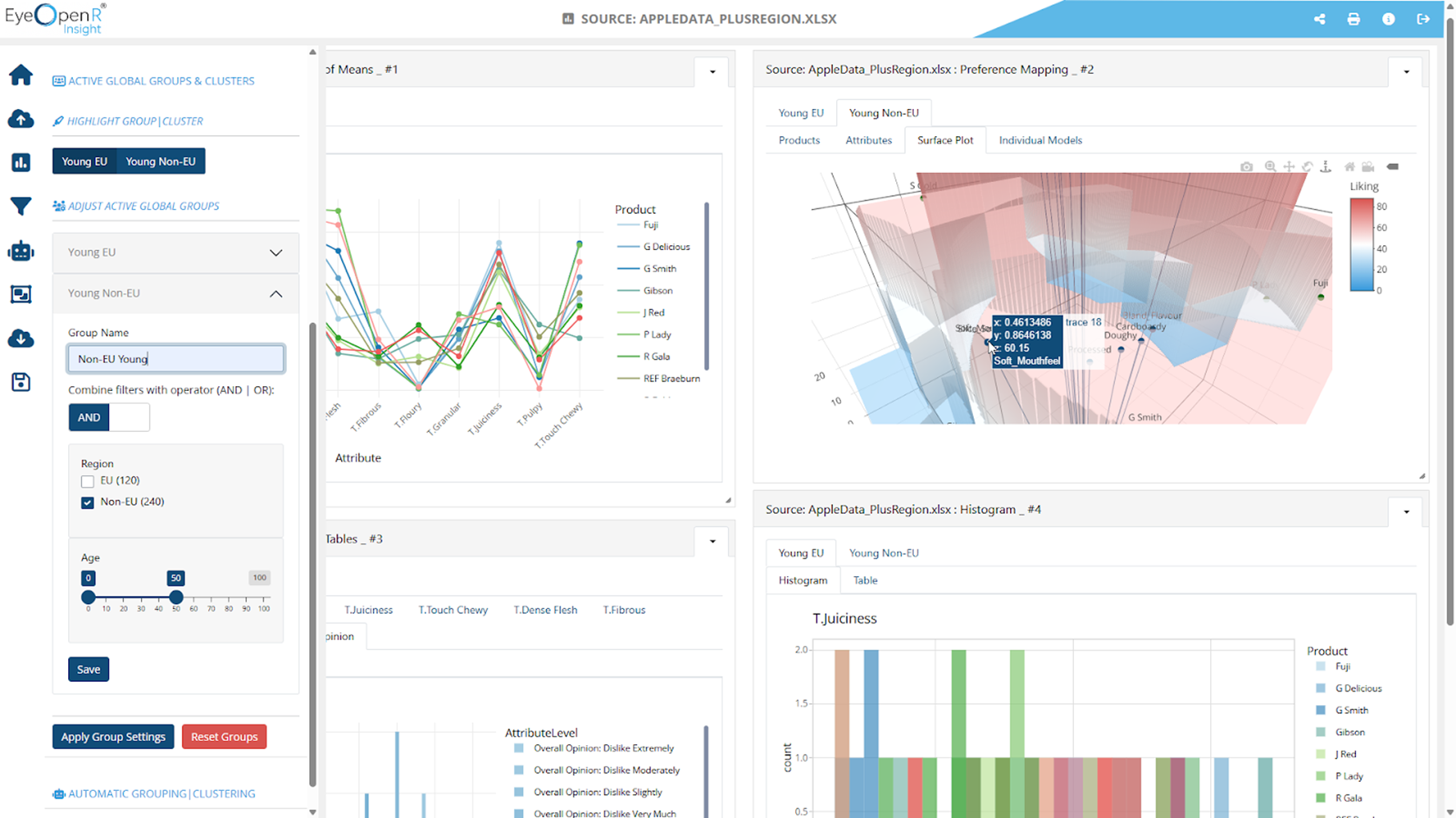Open the filter funnel sidebar icon

[21, 206]
